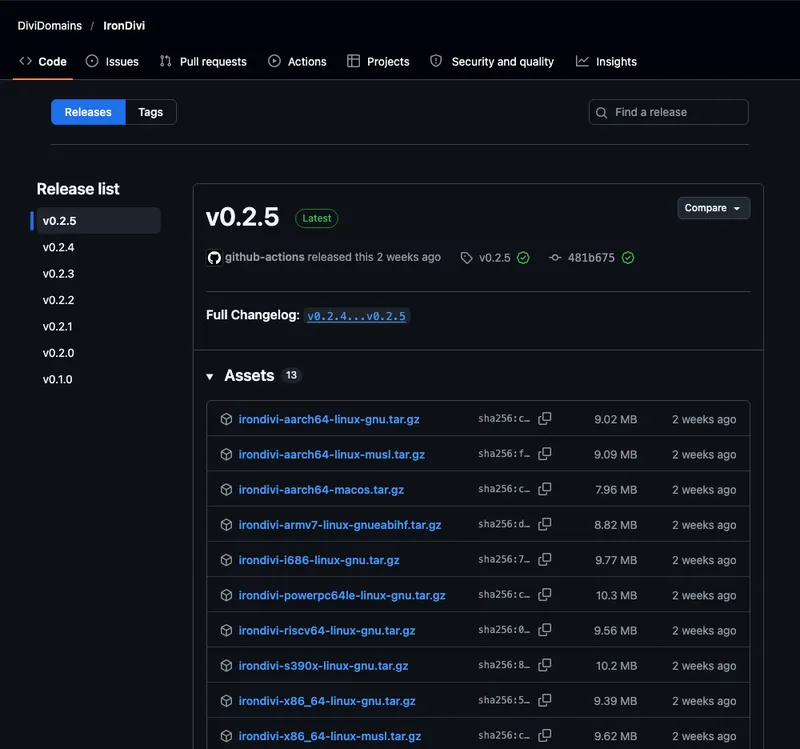Open the Actions tab
Viewport: 800px width, 749px height.
pyautogui.click(x=297, y=61)
